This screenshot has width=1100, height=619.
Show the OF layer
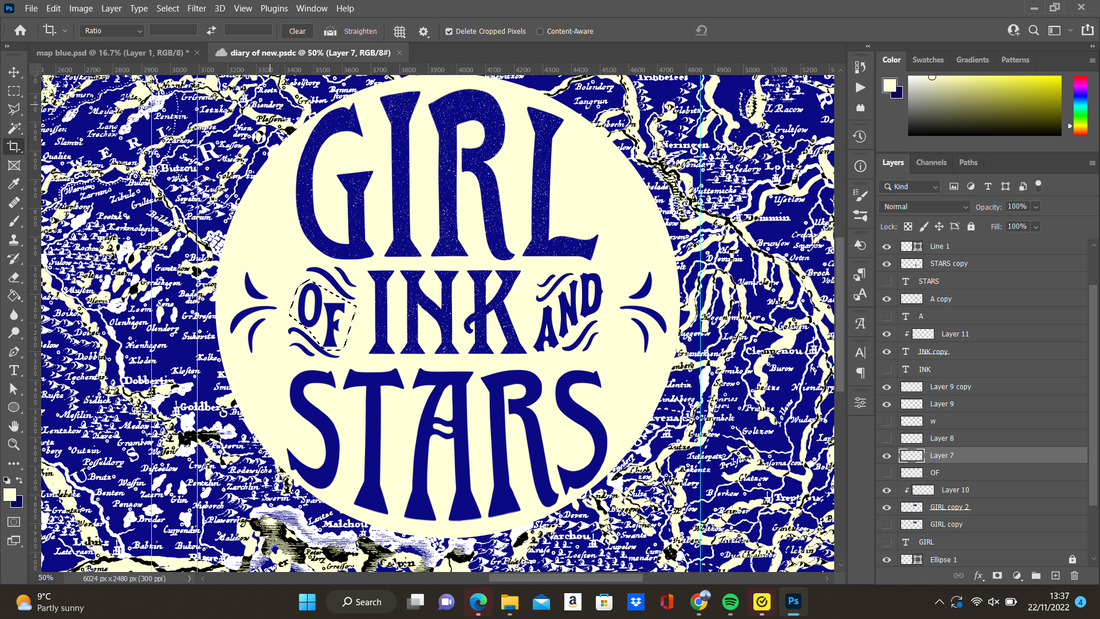pyautogui.click(x=887, y=473)
